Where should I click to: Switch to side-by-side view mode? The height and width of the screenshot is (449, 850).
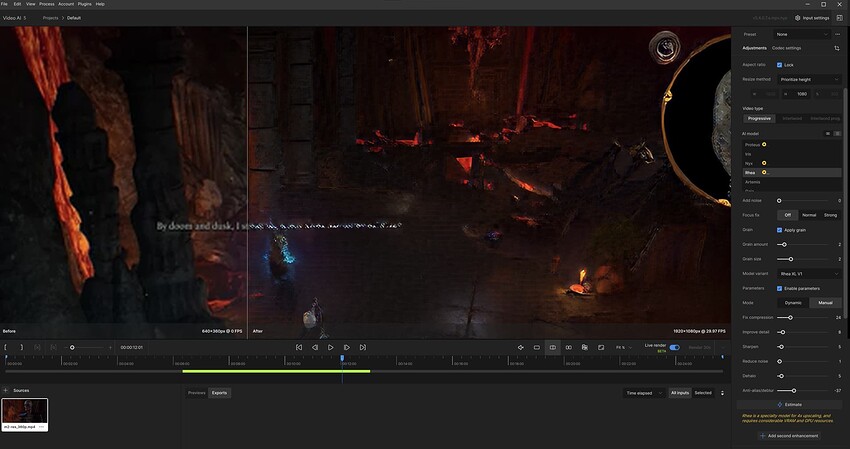tap(569, 347)
